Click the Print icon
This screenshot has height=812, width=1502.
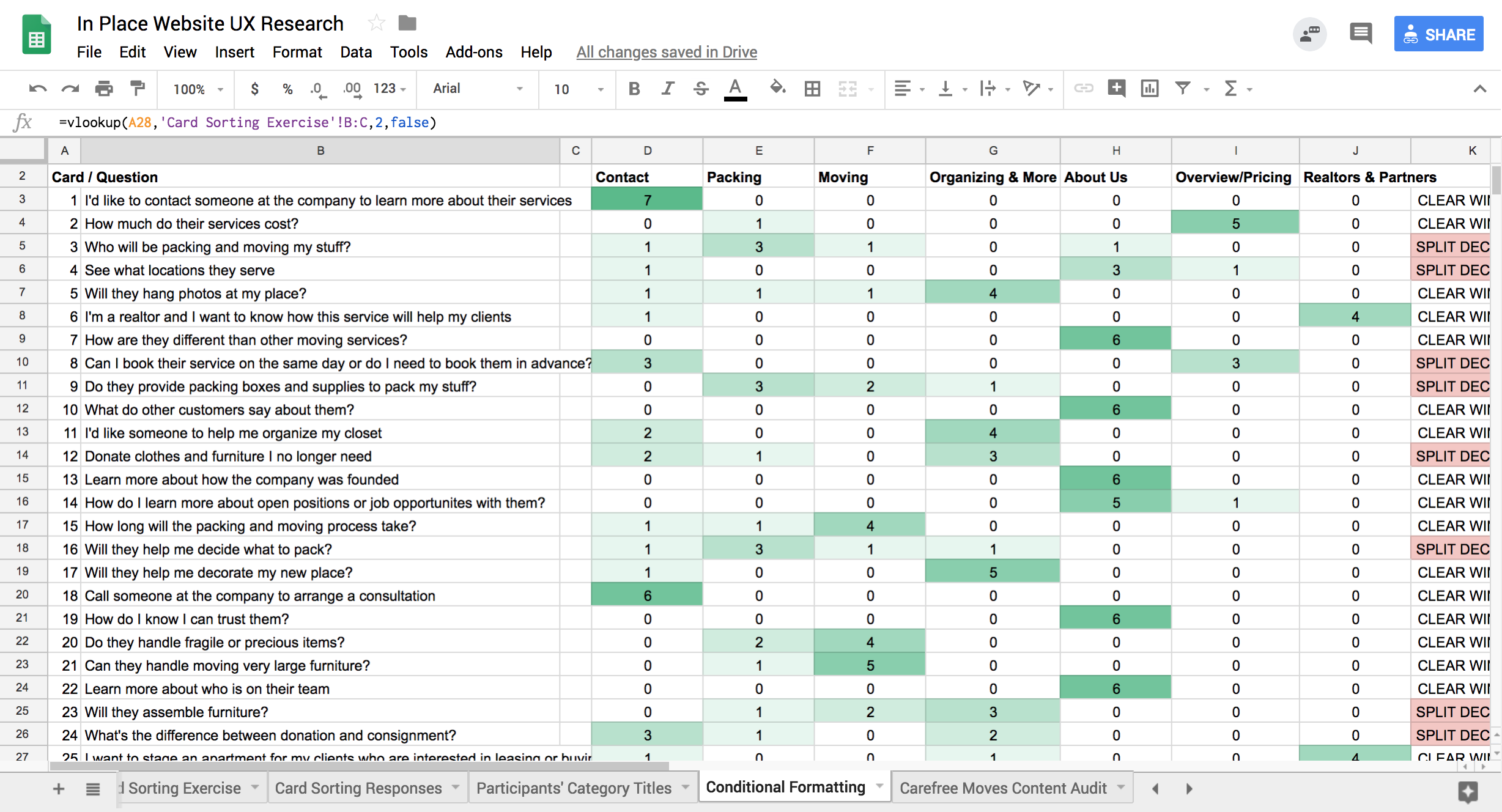click(104, 89)
